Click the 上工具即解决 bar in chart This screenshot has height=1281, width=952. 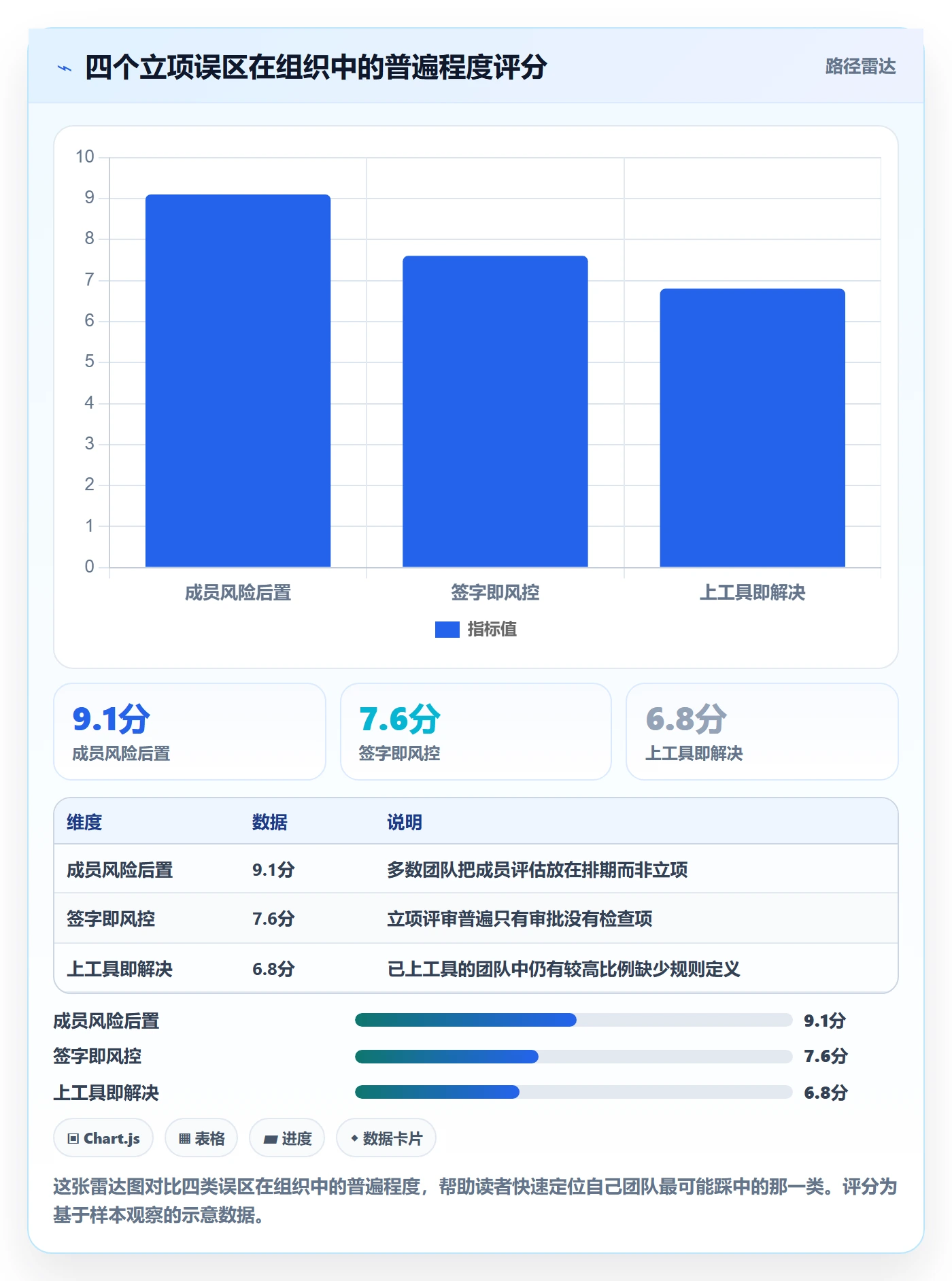[752, 428]
